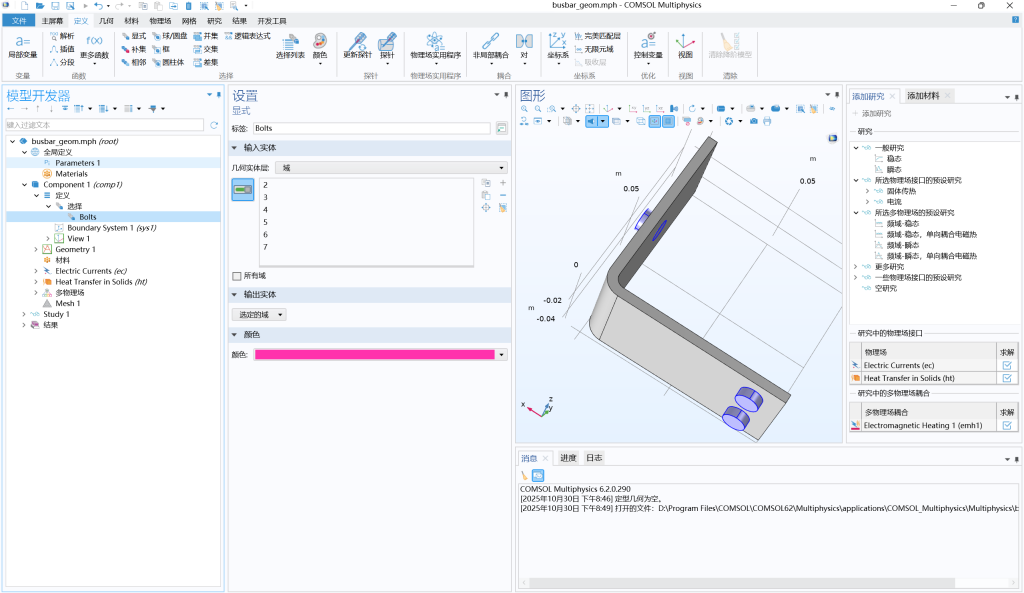Uncheck solve box for Electromagnetic Heating 1
This screenshot has width=1024, height=593.
pyautogui.click(x=1006, y=425)
